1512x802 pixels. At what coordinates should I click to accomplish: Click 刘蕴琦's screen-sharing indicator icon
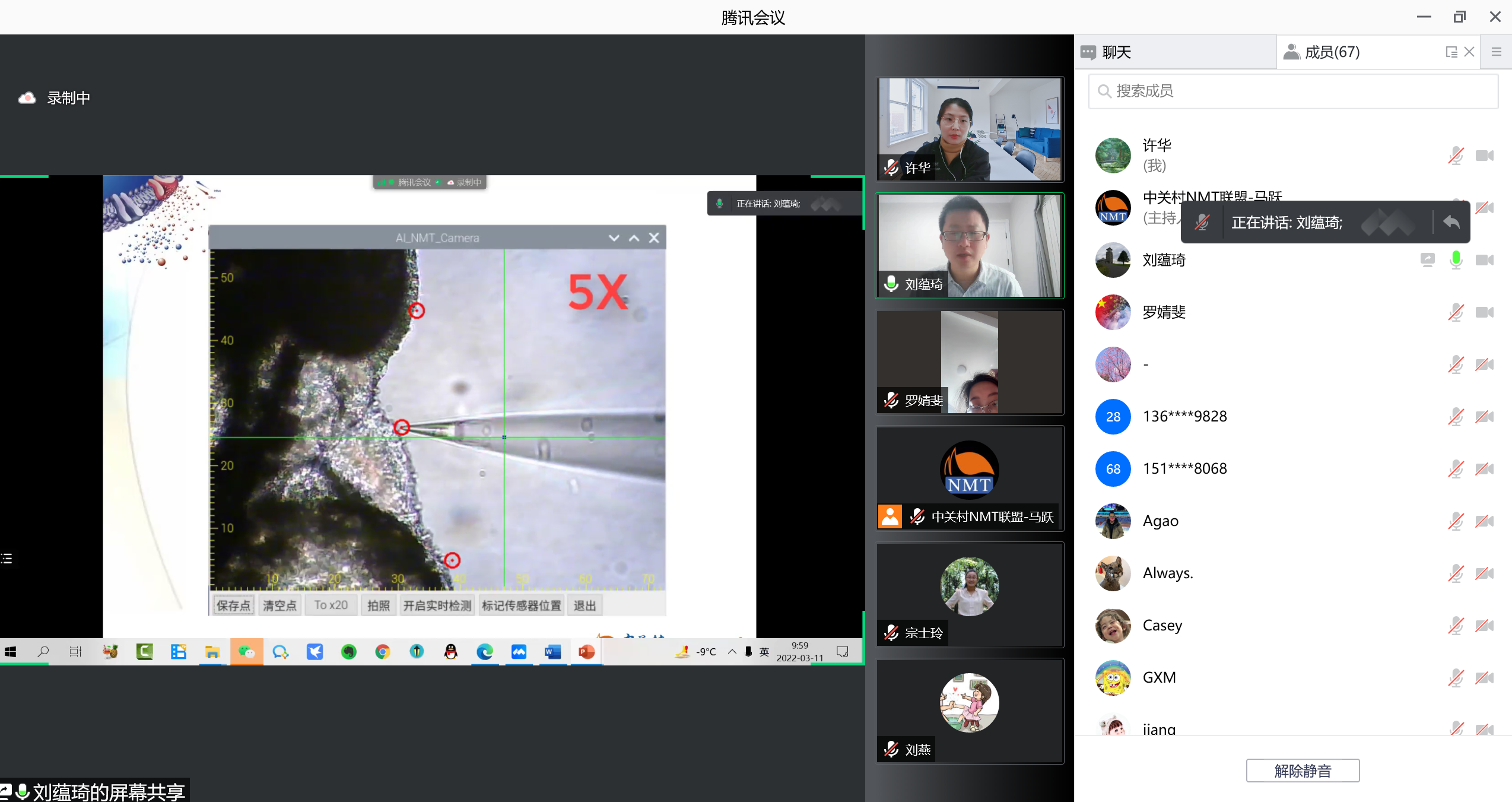pos(1427,260)
